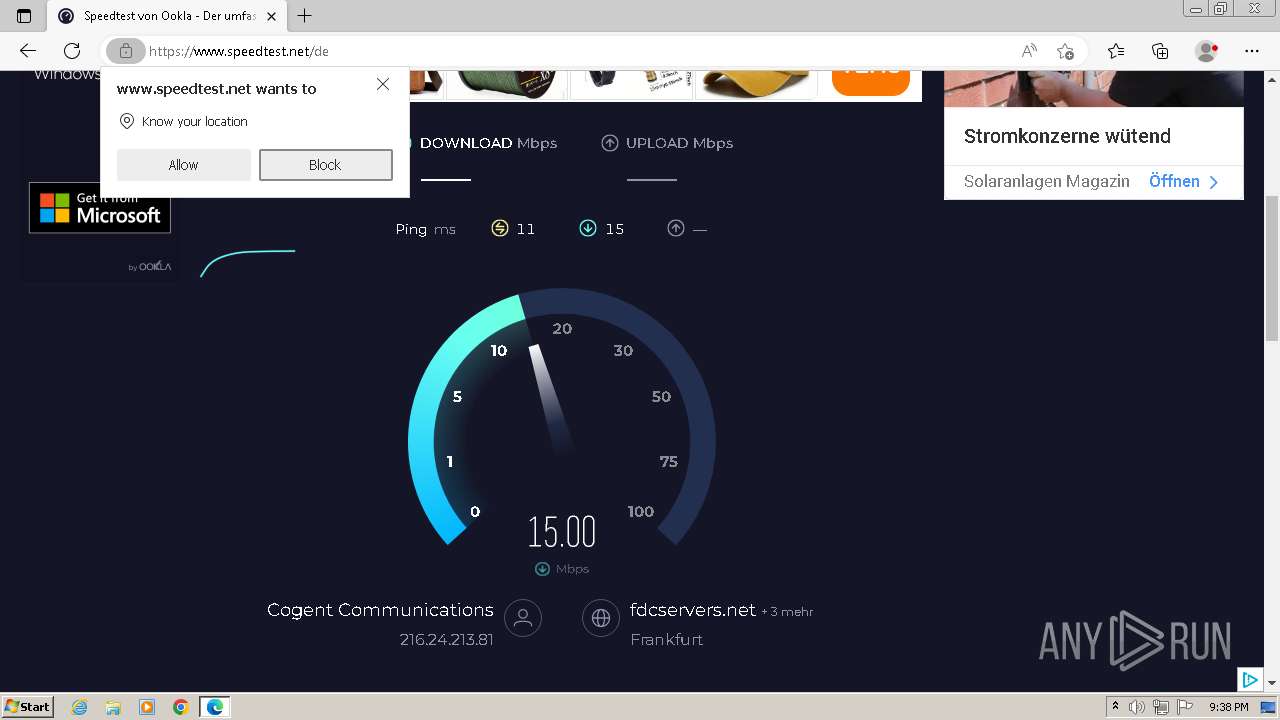This screenshot has height=720, width=1280.
Task: Open Cogent Communications provider name
Action: pyautogui.click(x=380, y=610)
